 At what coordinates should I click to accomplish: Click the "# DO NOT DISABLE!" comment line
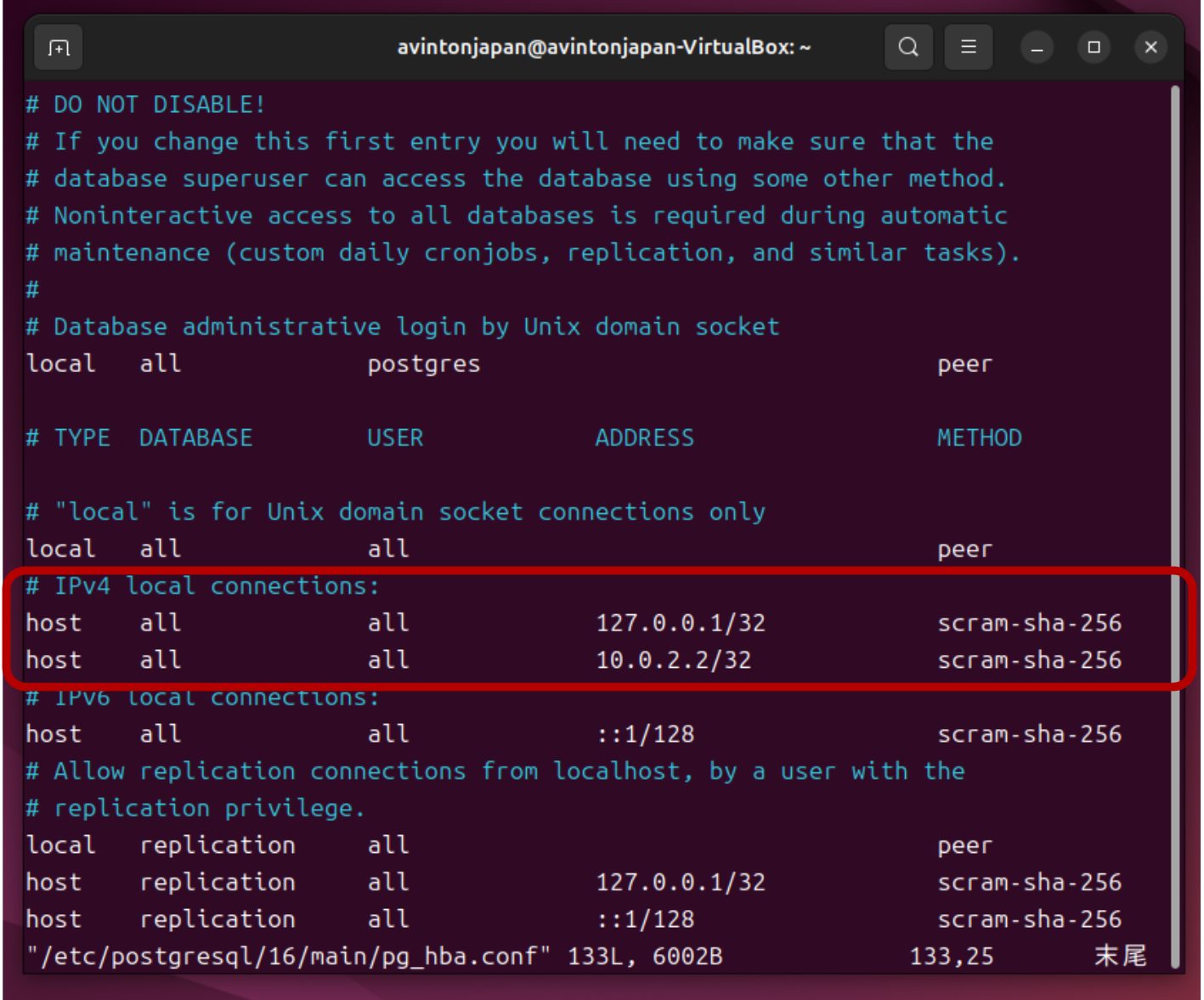click(145, 105)
